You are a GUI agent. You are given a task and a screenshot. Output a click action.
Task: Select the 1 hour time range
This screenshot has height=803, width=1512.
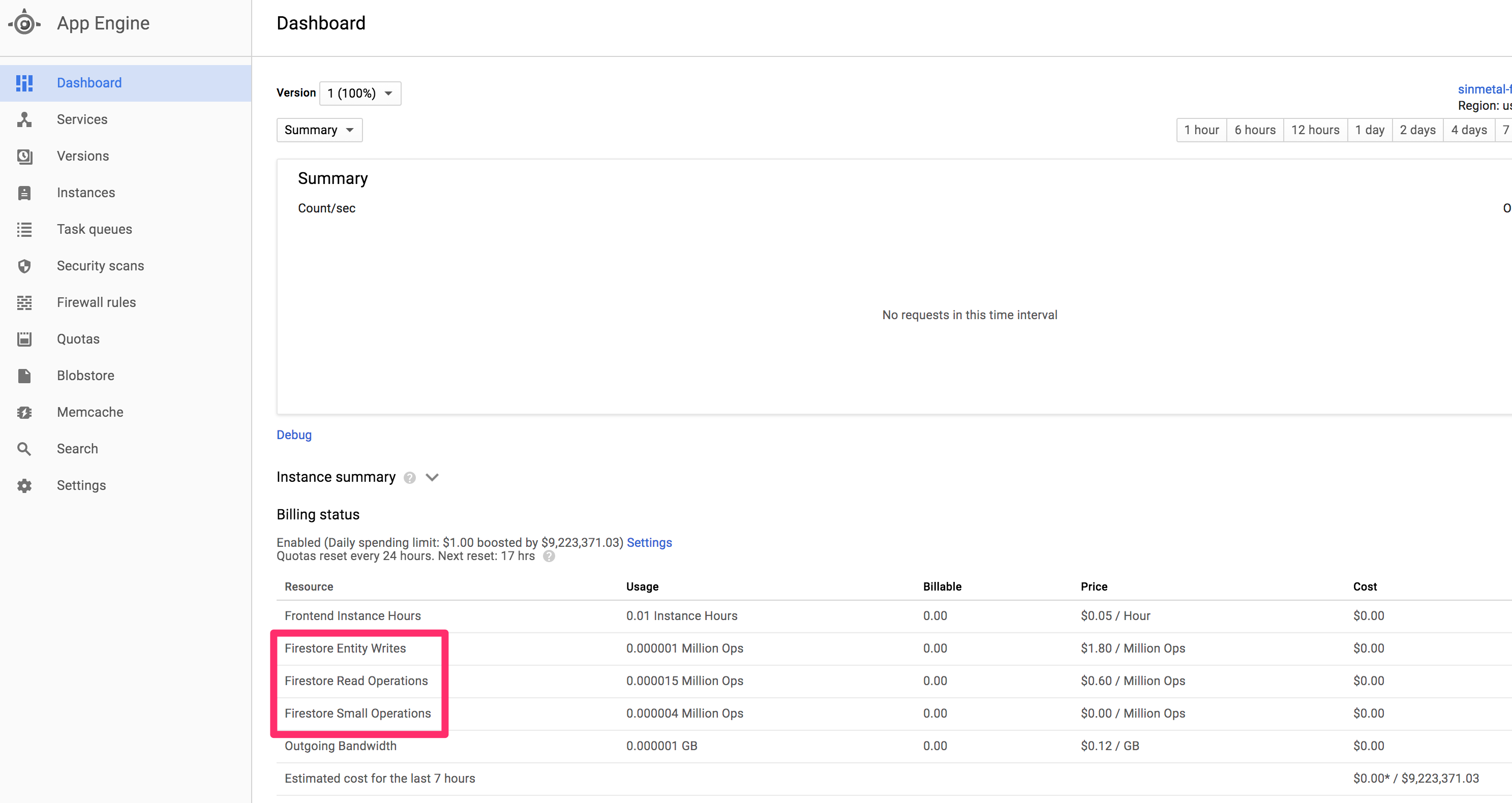(x=1201, y=130)
